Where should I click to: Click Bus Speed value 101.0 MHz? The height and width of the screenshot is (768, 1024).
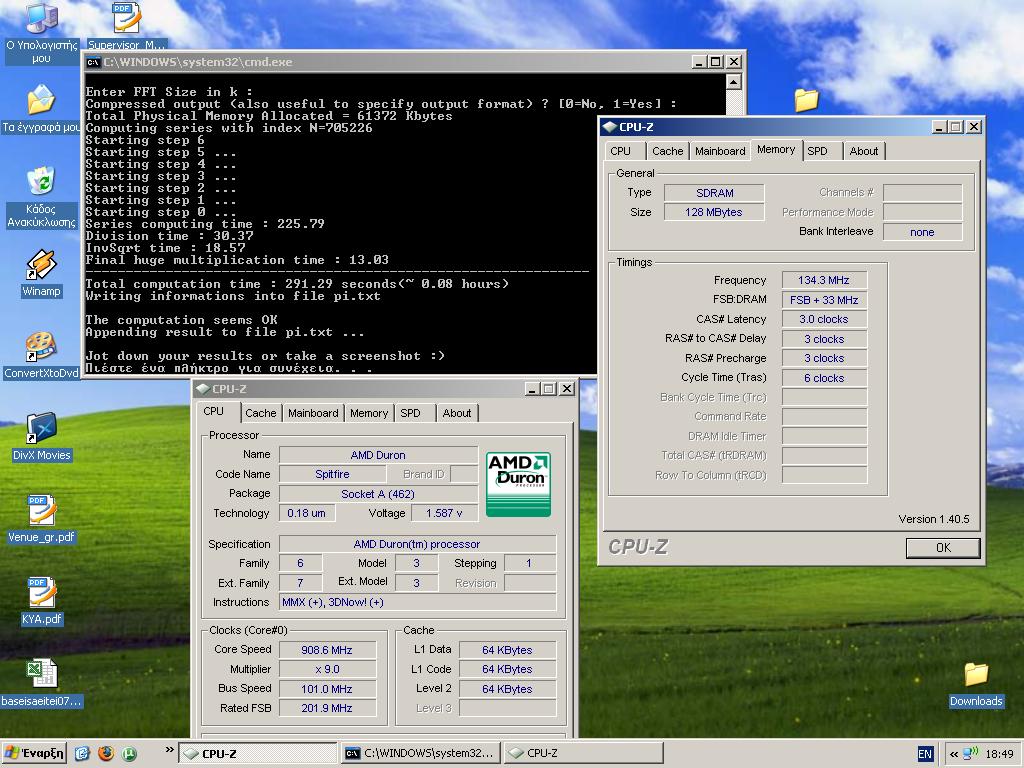click(327, 689)
